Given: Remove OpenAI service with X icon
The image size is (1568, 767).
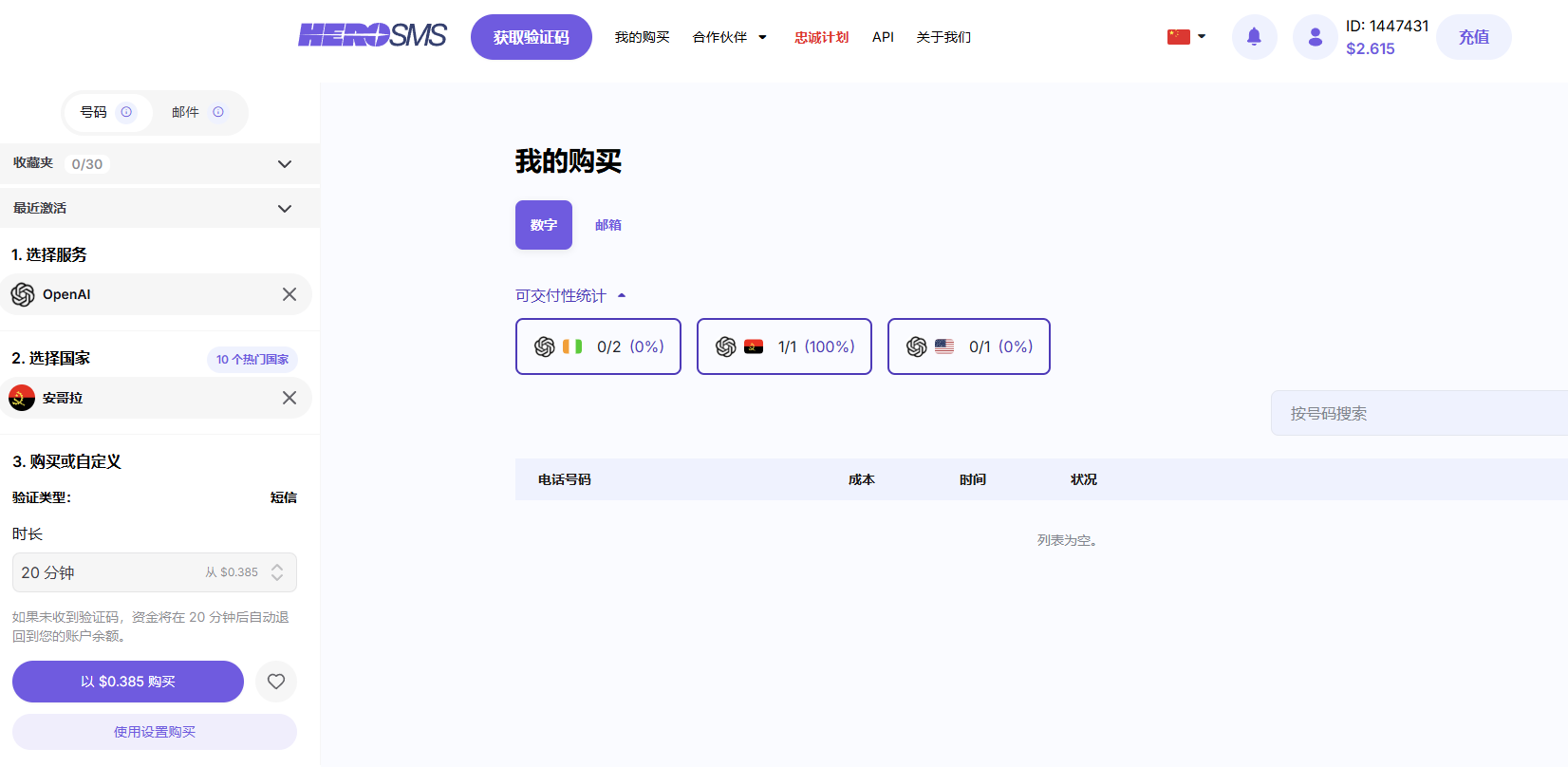Looking at the screenshot, I should (x=289, y=294).
